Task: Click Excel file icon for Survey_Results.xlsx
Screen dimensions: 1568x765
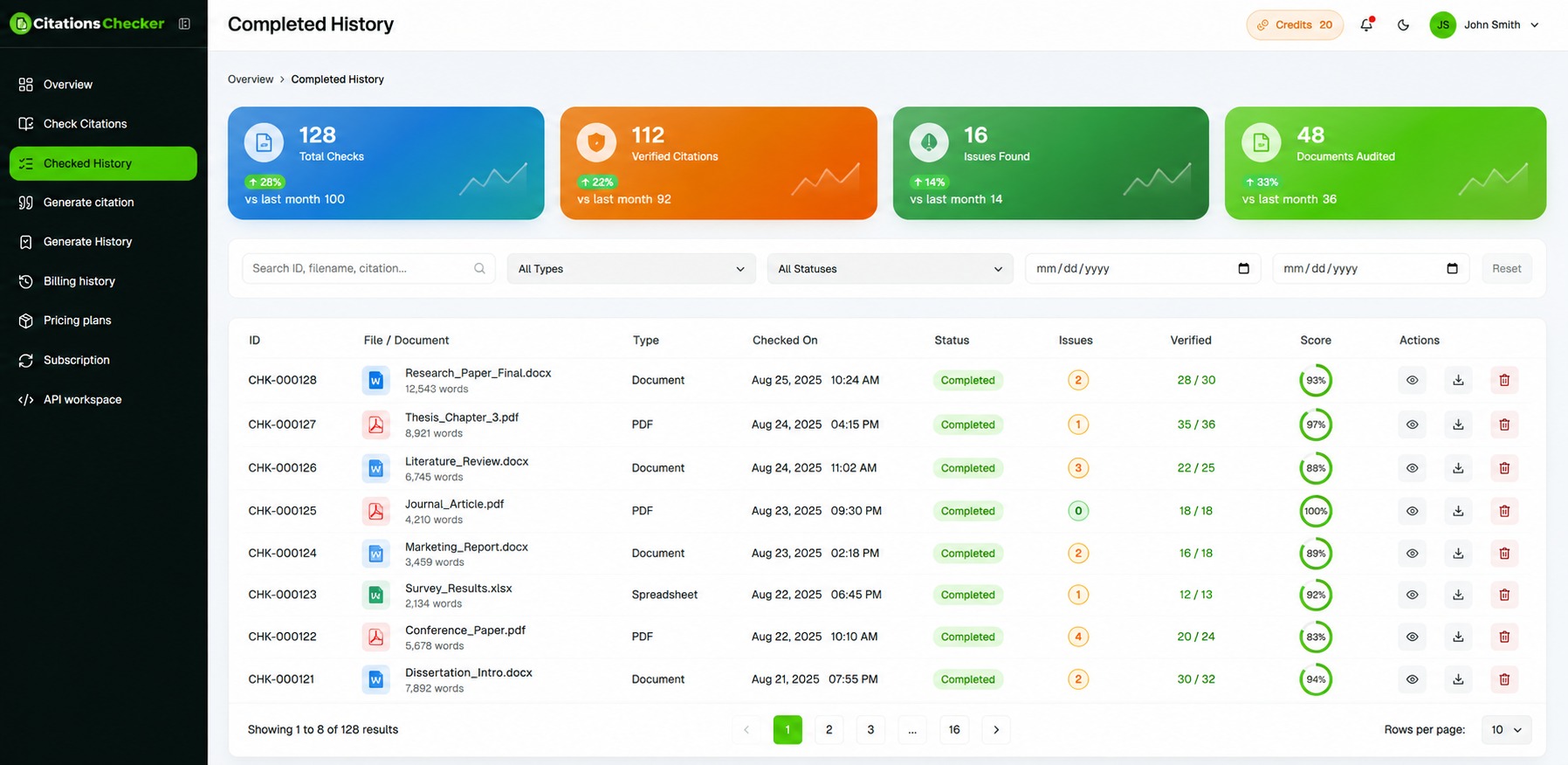Action: point(375,595)
